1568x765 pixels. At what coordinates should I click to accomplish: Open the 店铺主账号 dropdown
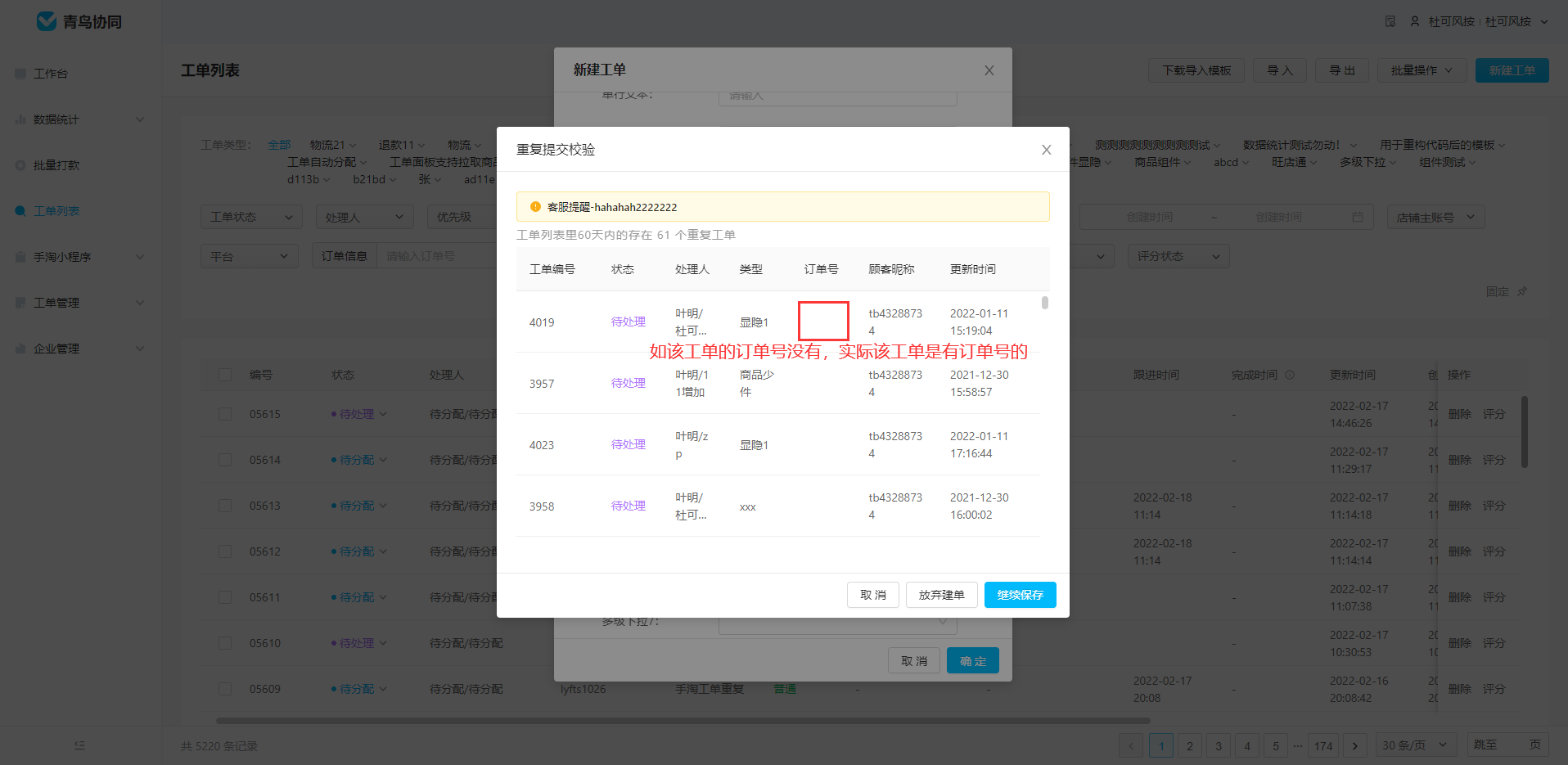(x=1435, y=217)
